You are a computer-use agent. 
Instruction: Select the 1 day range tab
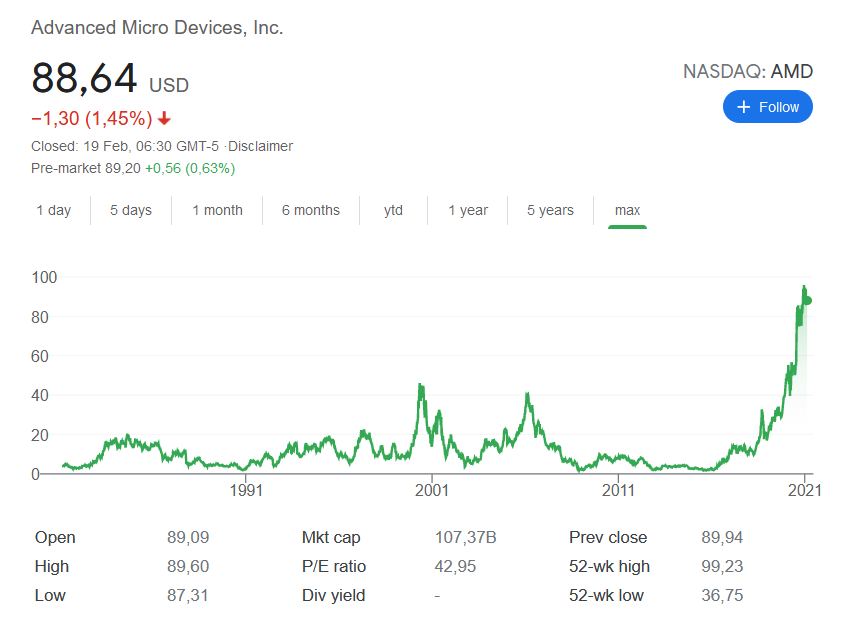tap(53, 210)
